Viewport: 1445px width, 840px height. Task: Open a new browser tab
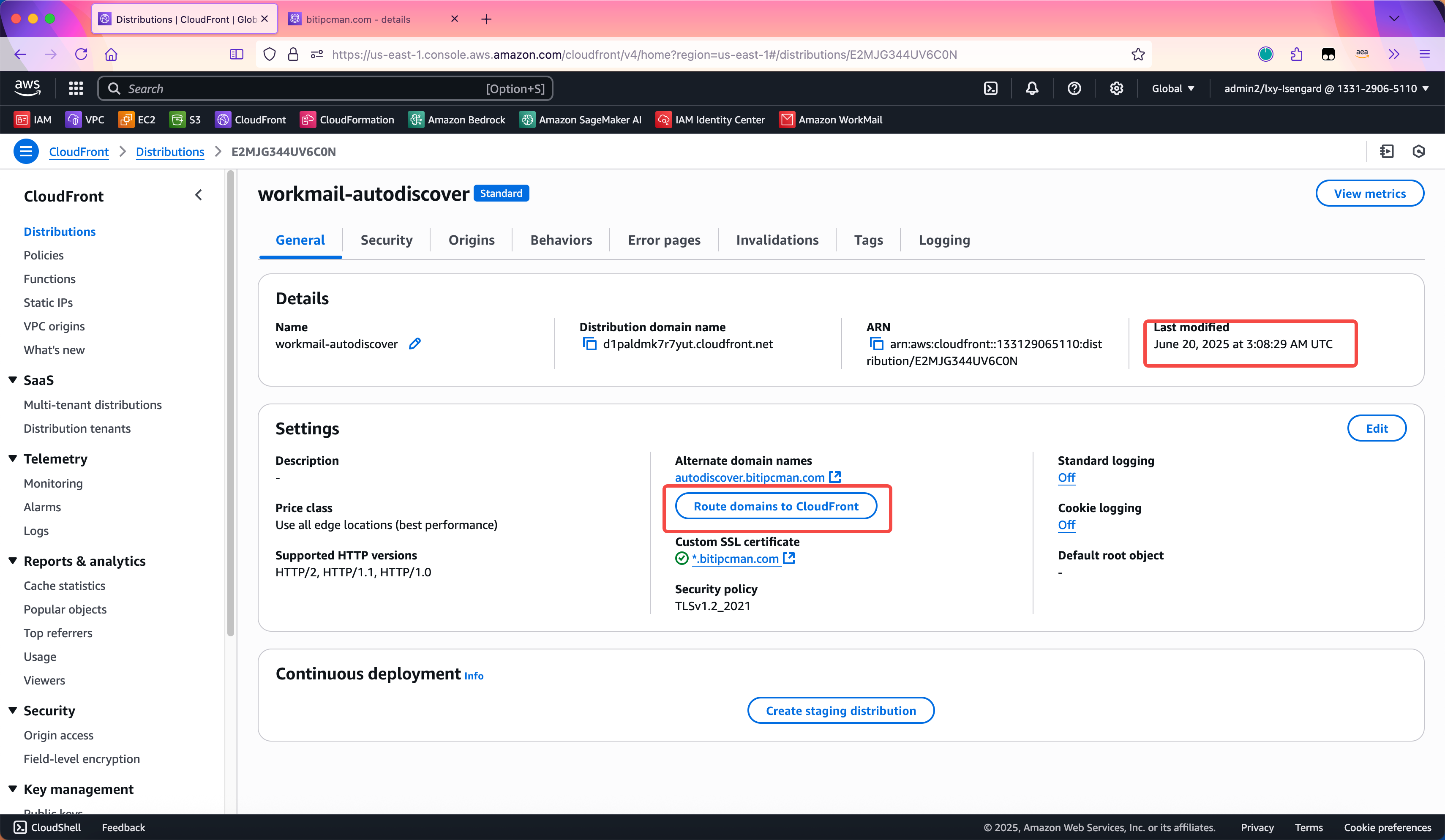pyautogui.click(x=486, y=19)
